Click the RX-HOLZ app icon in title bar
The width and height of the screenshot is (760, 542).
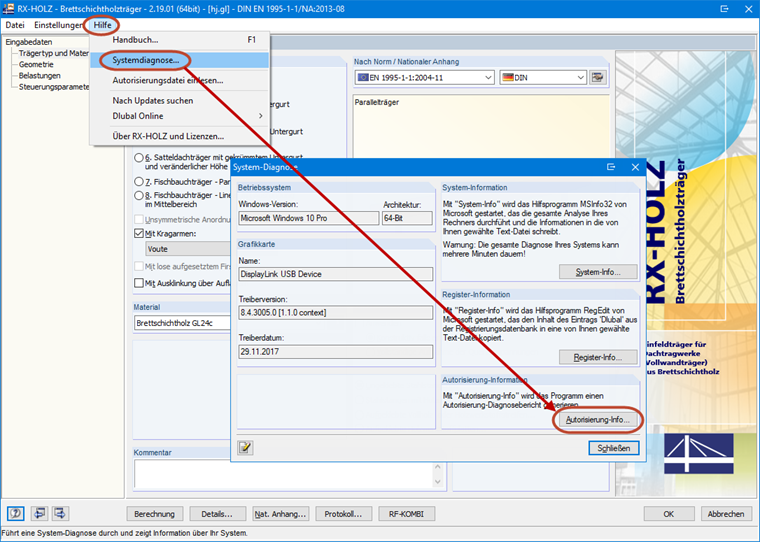(8, 8)
